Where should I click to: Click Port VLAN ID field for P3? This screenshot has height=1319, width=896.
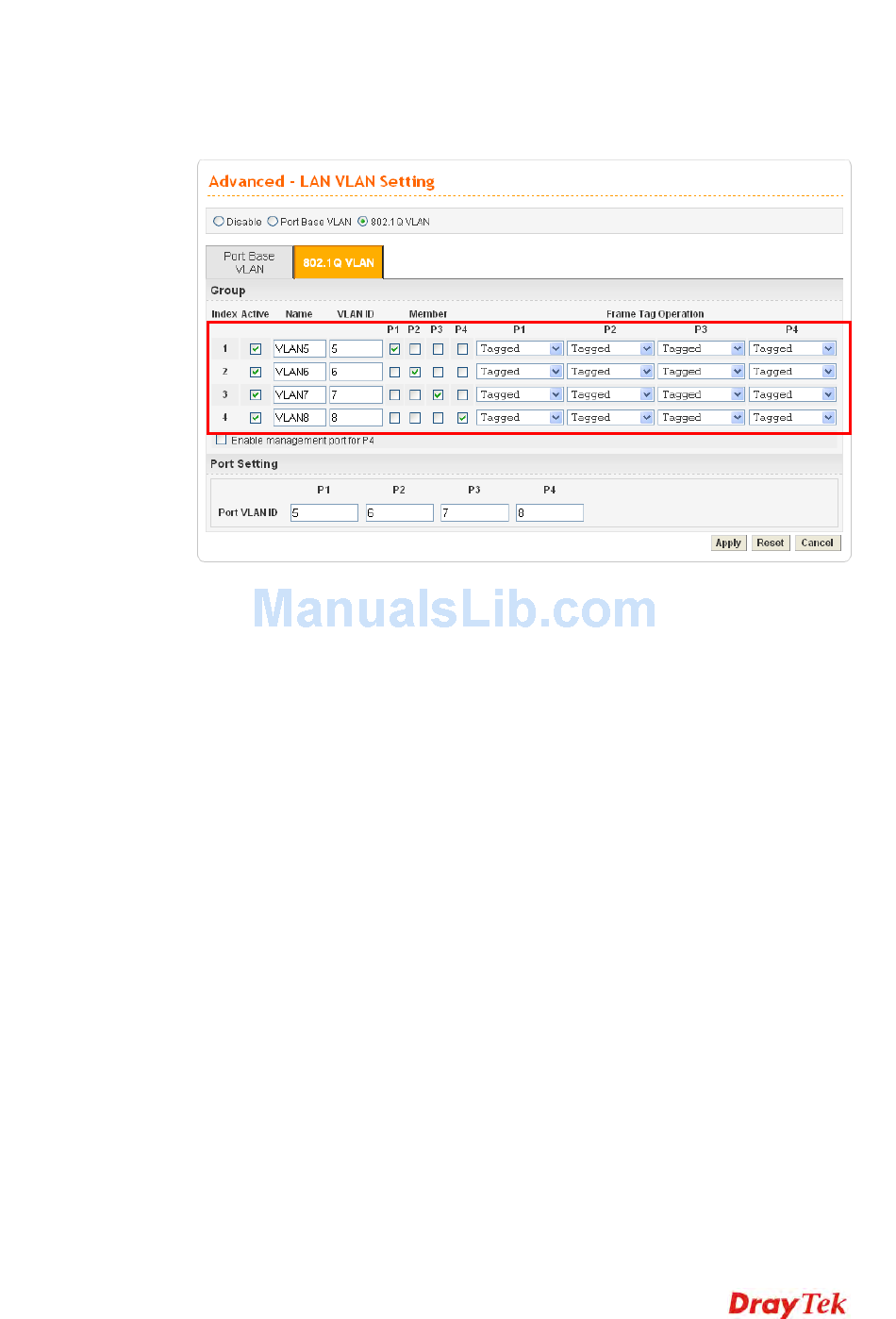[x=474, y=512]
